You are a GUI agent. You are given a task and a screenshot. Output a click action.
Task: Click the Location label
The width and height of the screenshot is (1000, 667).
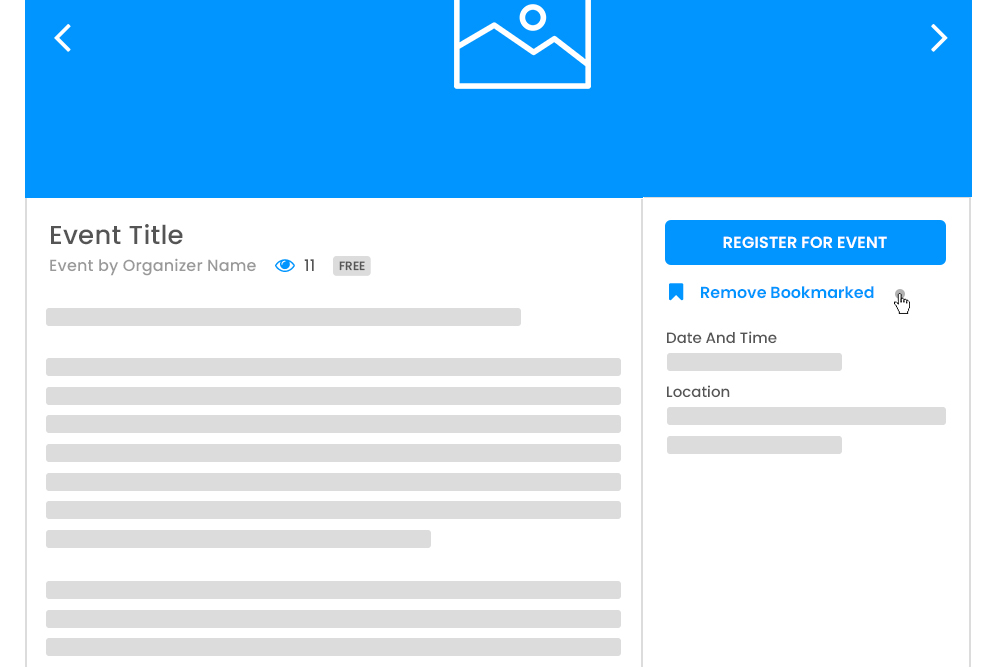point(698,392)
